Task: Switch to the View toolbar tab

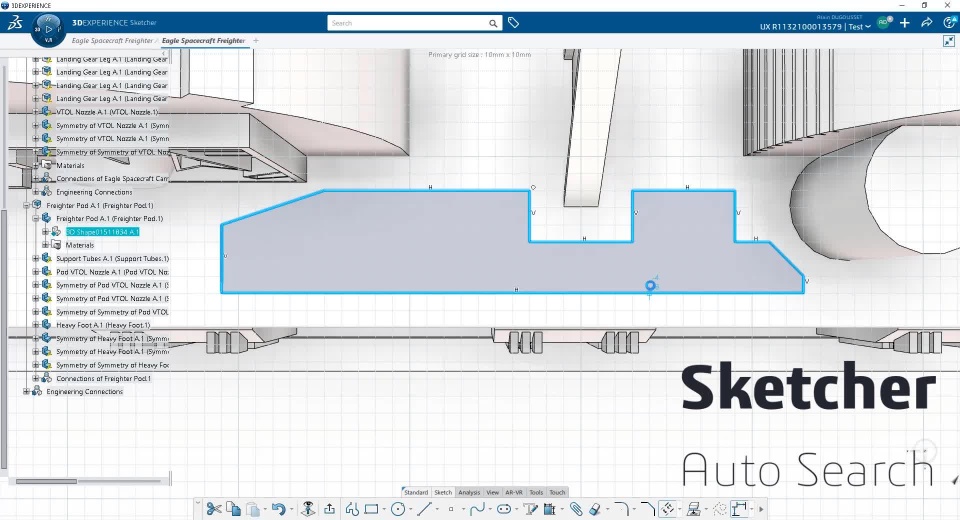Action: pos(493,492)
